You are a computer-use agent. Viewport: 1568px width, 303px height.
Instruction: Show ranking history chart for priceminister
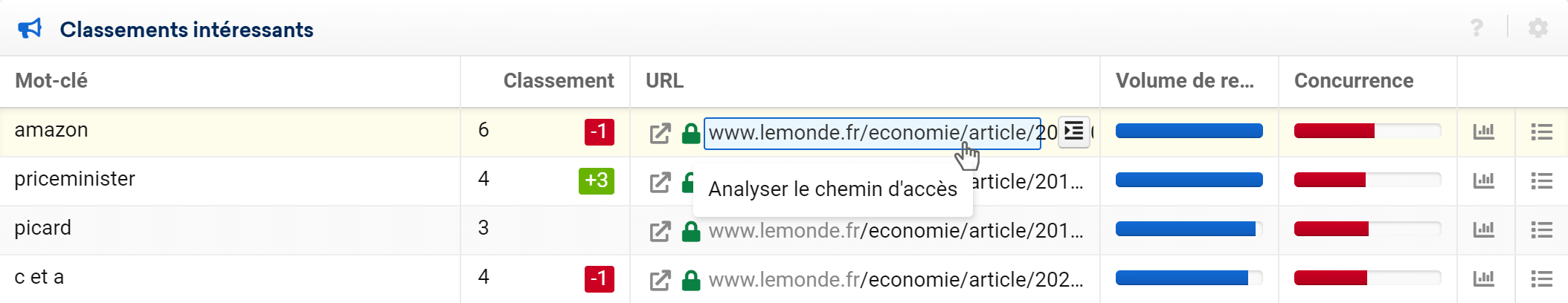click(1483, 181)
